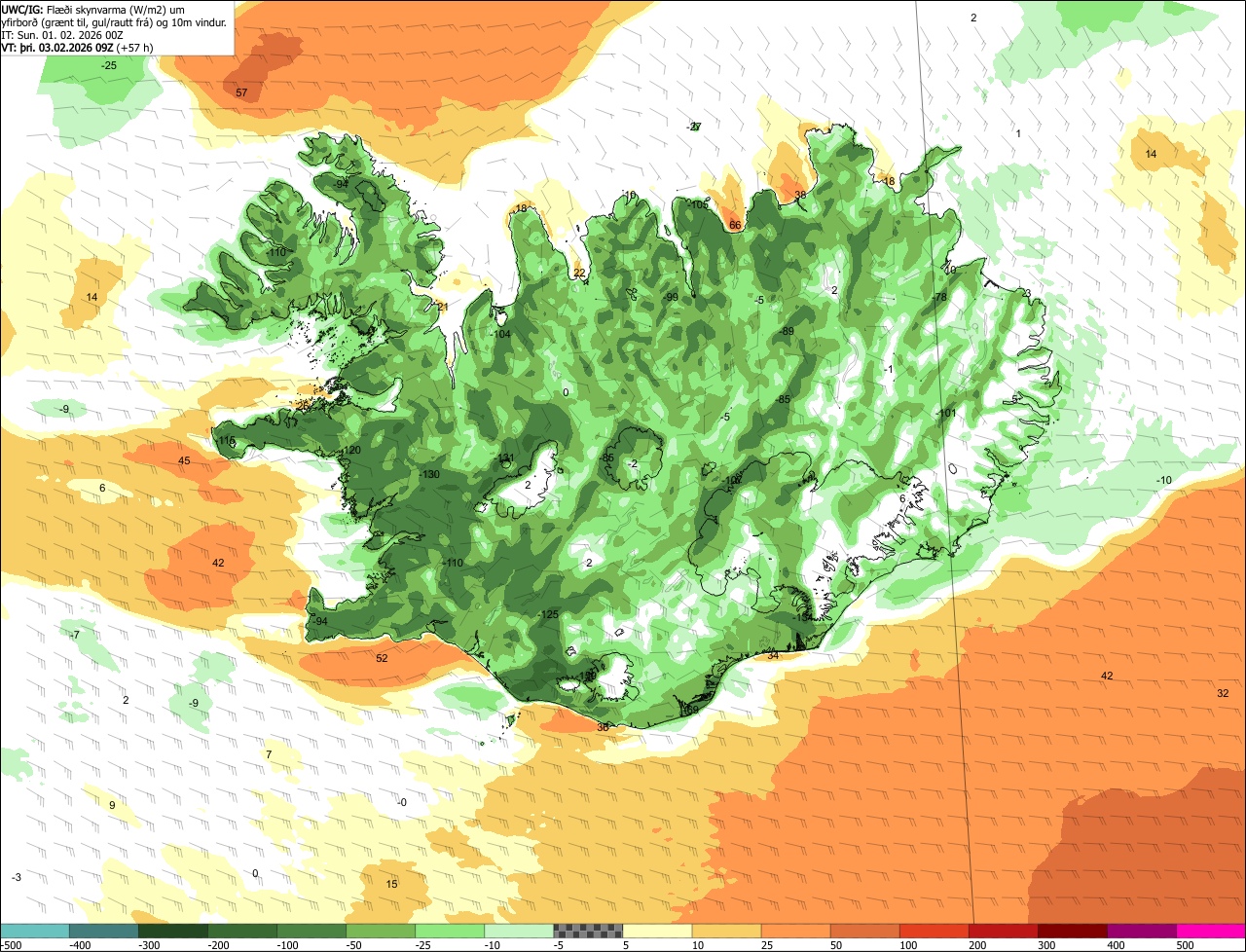Click the map value '52' off southwest coast

[x=382, y=658]
